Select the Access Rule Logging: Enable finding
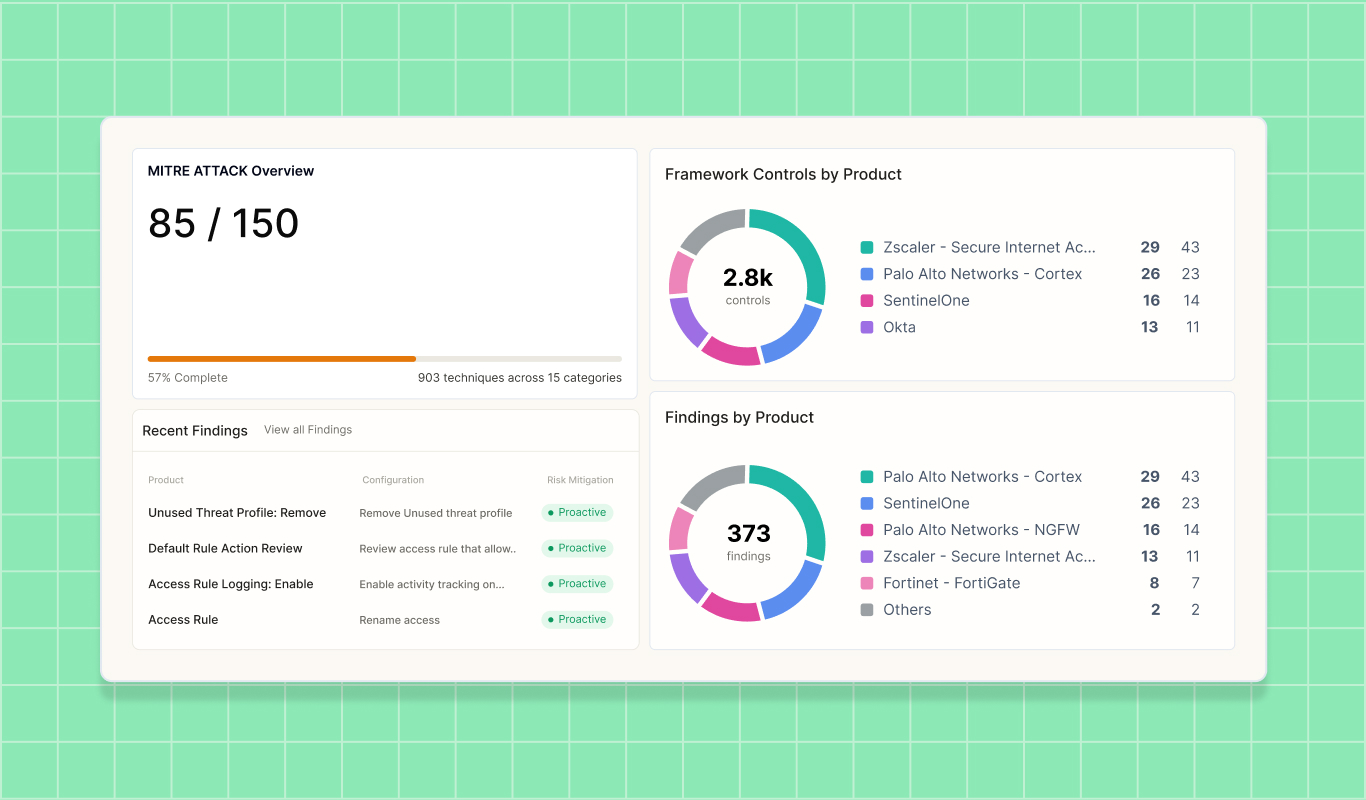1366x800 pixels. (x=231, y=584)
